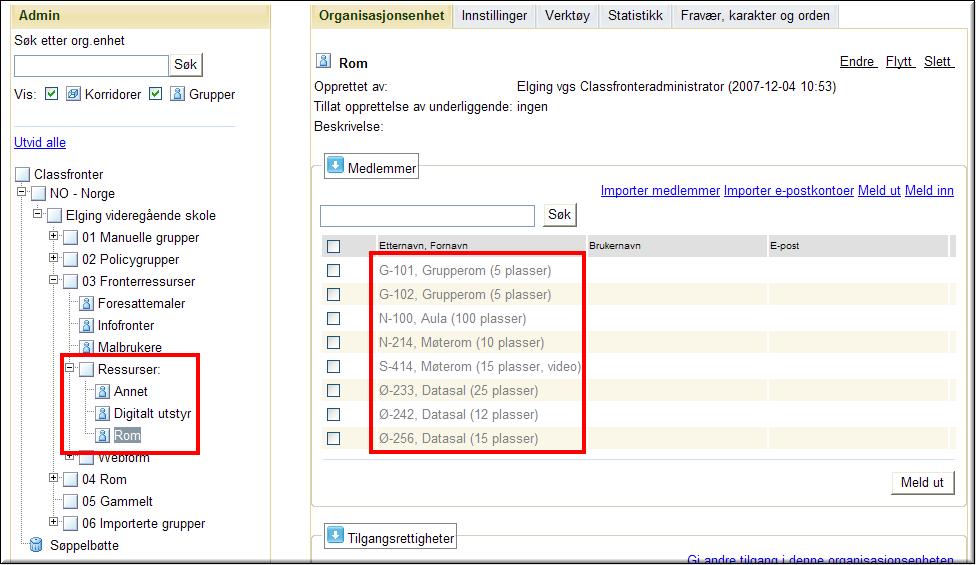Click the Utvid alle link
This screenshot has height=565, width=976.
(40, 142)
